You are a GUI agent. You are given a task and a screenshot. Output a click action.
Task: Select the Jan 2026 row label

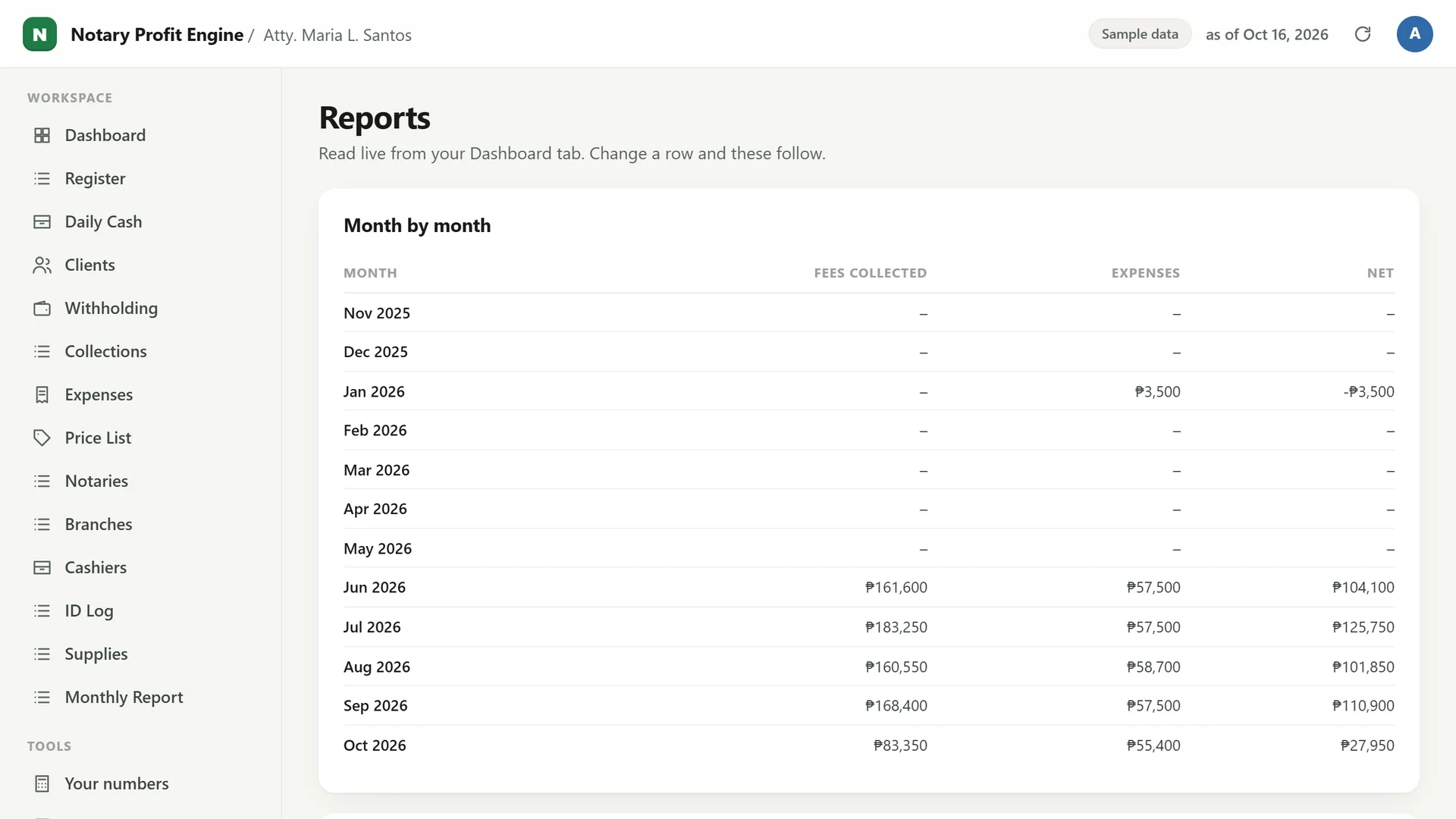coord(374,391)
